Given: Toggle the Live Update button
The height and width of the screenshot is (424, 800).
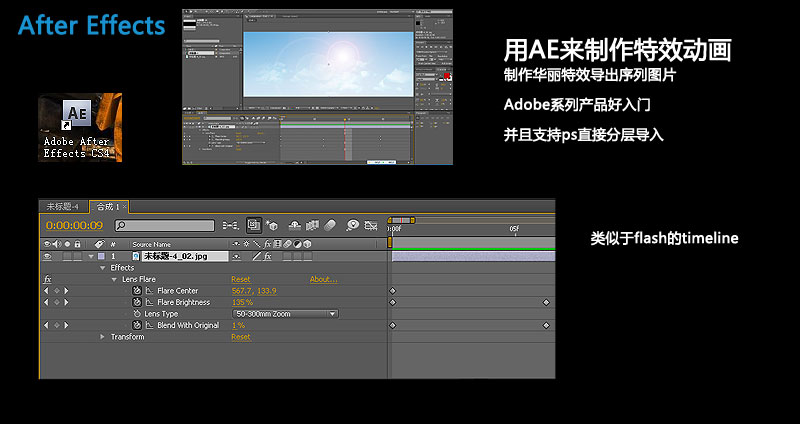Looking at the screenshot, I should 254,225.
